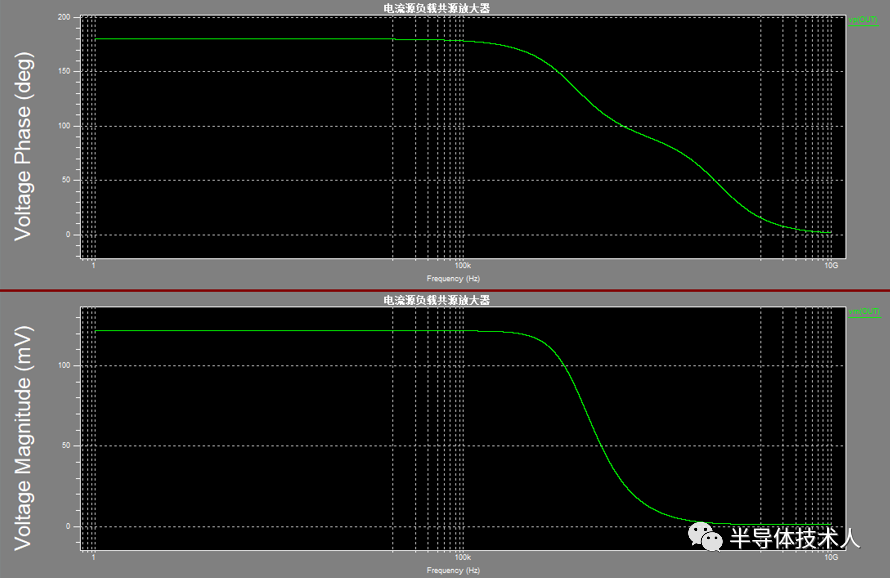Click the 200 tick on phase axis
Screen dimensions: 890x578
tap(64, 17)
